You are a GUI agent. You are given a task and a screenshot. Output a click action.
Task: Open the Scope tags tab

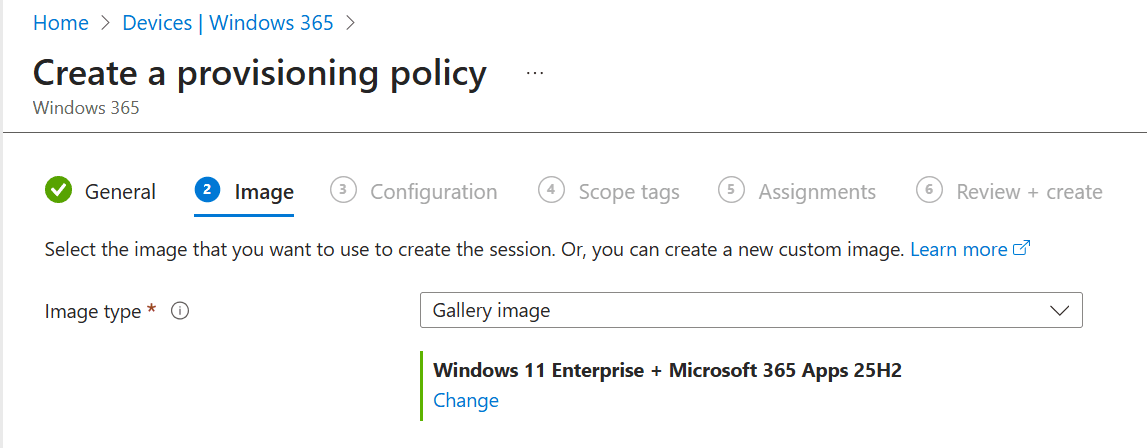pyautogui.click(x=629, y=192)
